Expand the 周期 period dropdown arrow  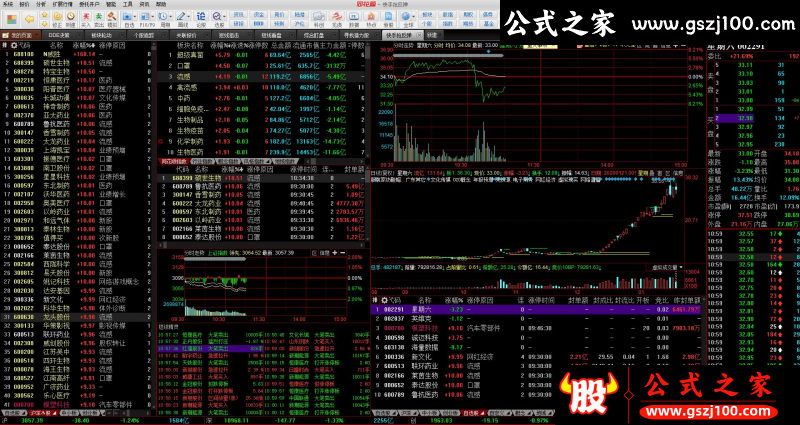tap(170, 16)
